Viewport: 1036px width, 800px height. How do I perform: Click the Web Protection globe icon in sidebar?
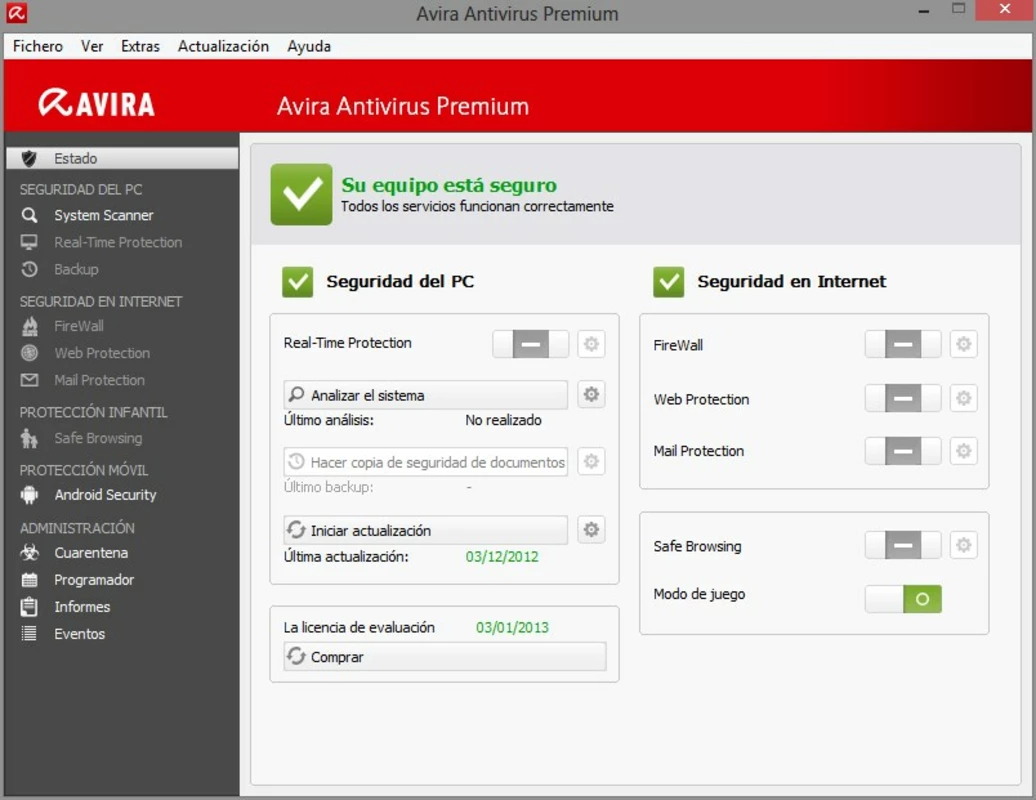[x=29, y=353]
